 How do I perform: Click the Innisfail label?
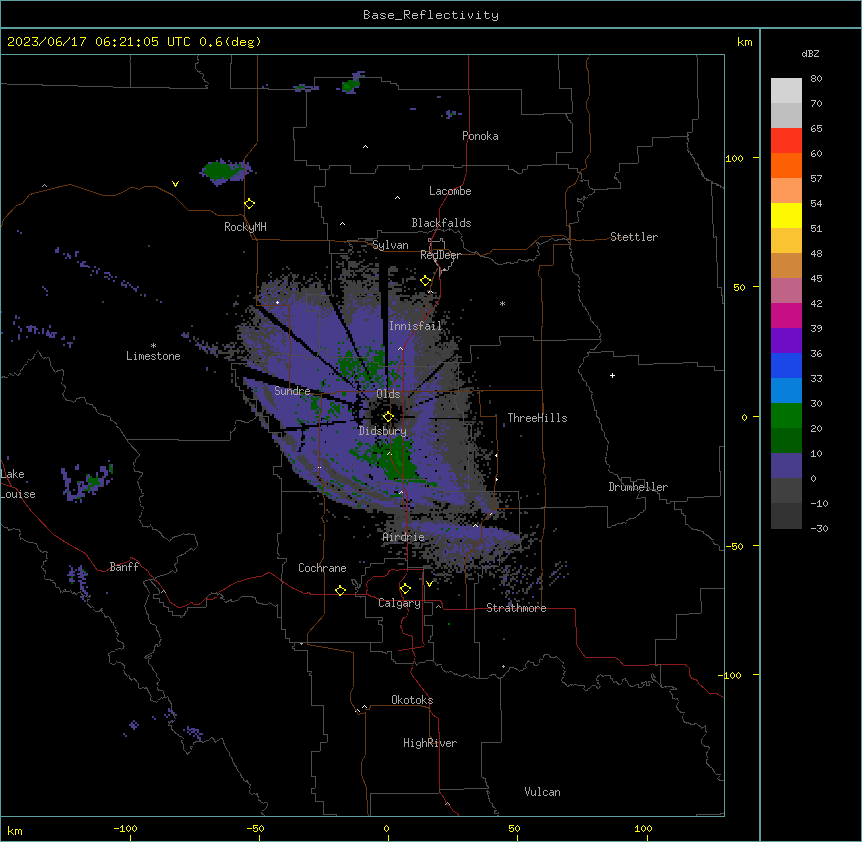coord(415,326)
